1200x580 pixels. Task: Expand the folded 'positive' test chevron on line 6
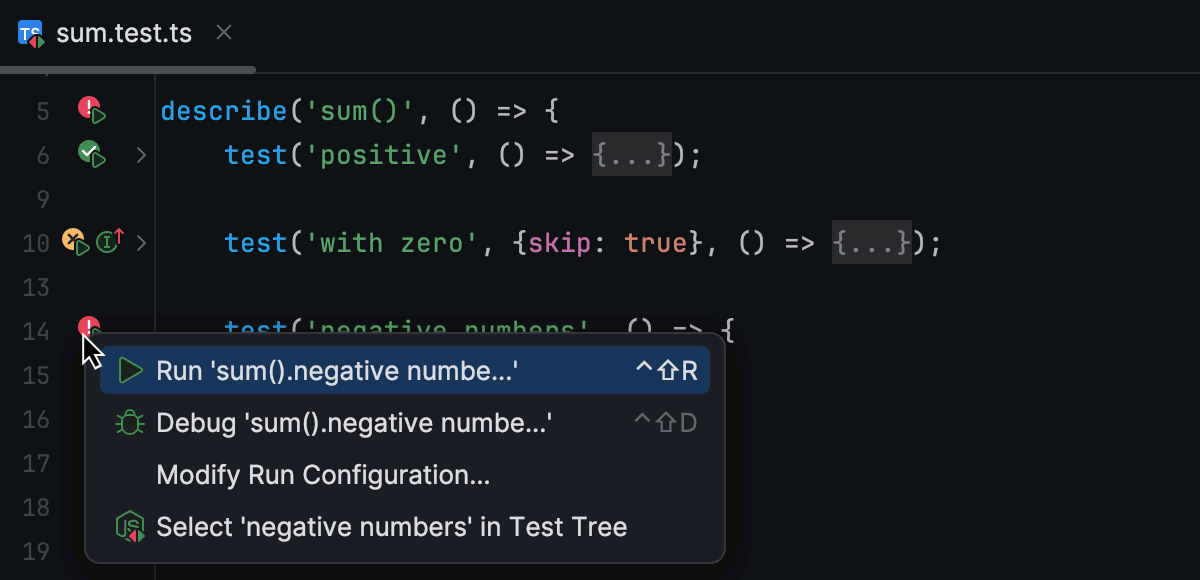141,155
